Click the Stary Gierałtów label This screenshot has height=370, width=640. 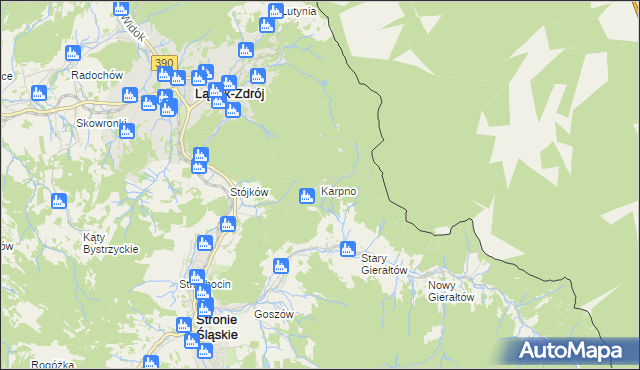tap(384, 264)
